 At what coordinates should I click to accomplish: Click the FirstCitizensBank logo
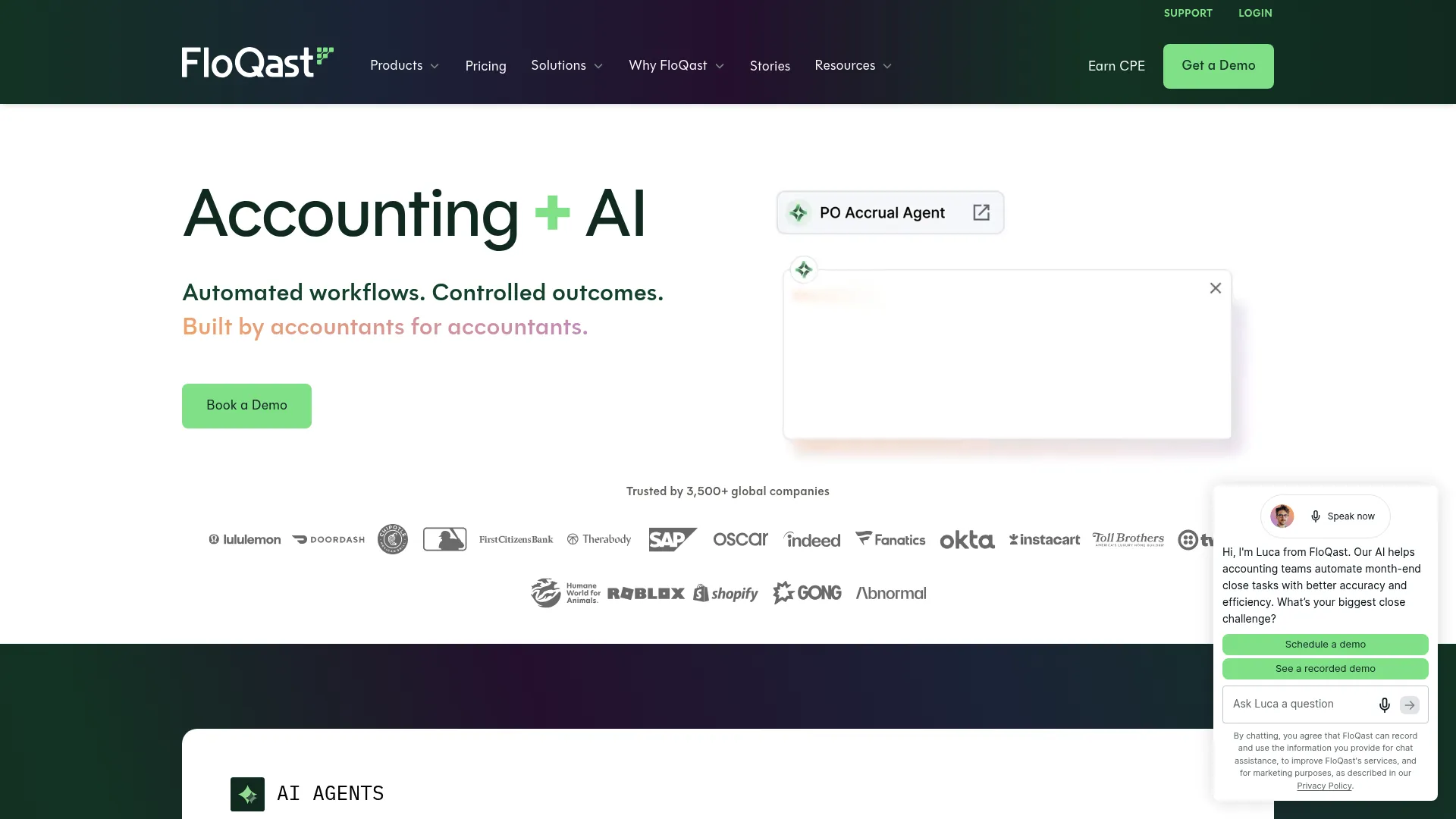point(516,539)
